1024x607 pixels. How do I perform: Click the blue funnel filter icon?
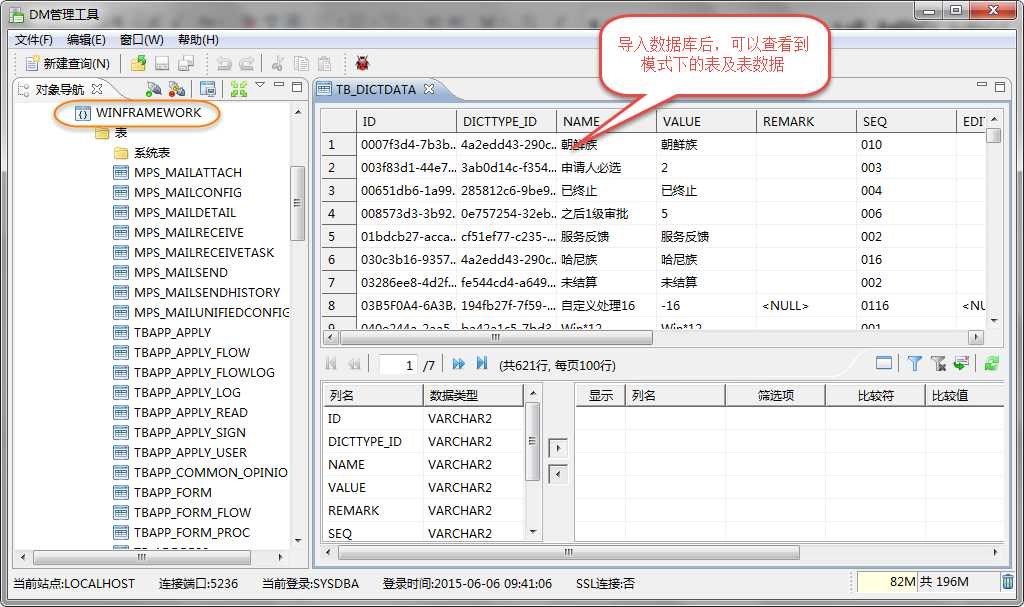[914, 364]
